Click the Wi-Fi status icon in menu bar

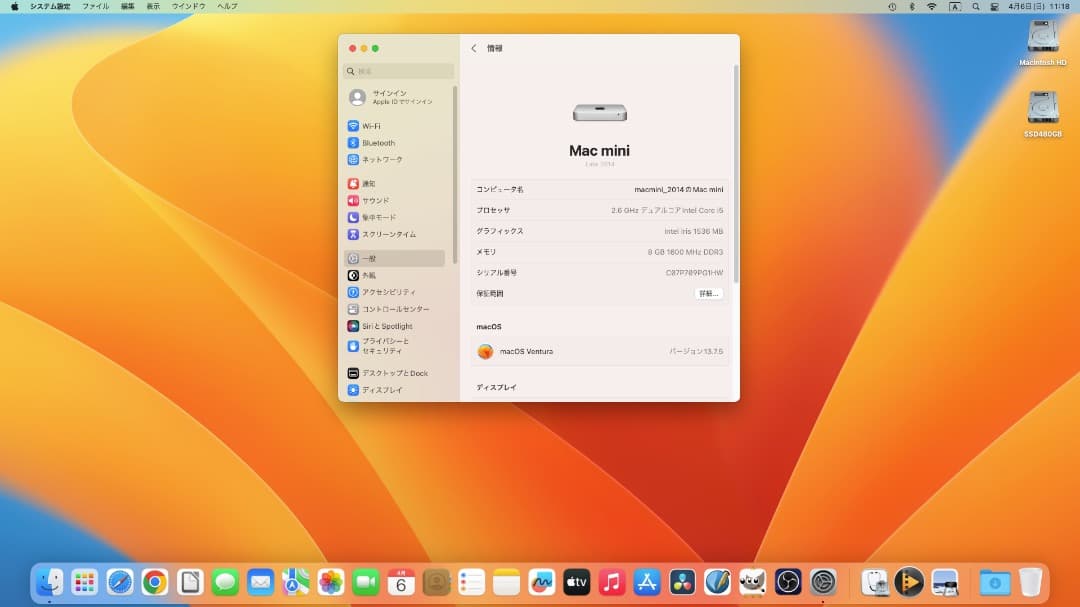click(932, 6)
